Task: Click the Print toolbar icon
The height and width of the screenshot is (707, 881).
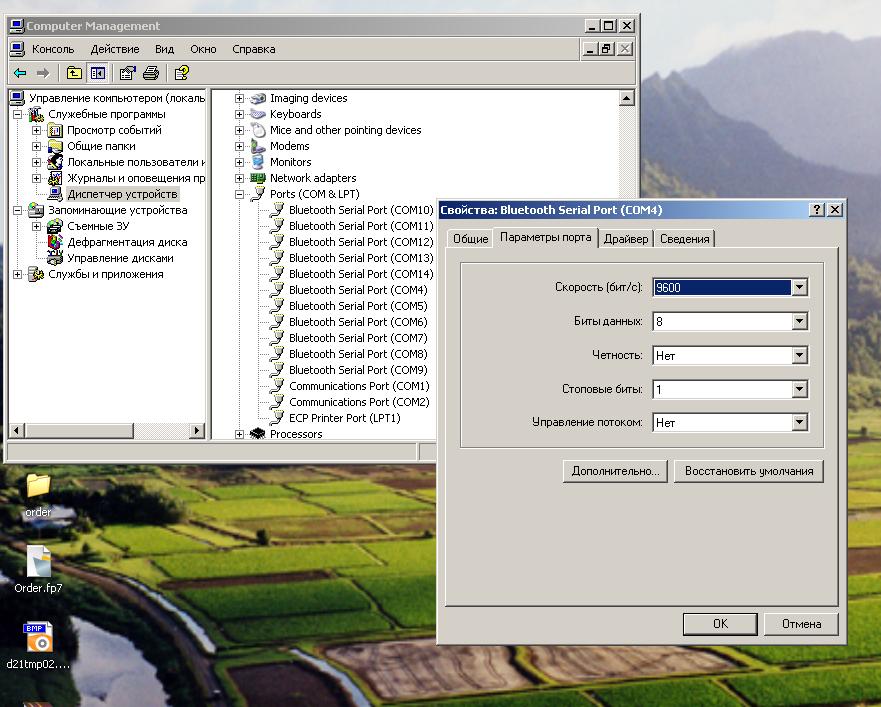Action: [x=151, y=73]
